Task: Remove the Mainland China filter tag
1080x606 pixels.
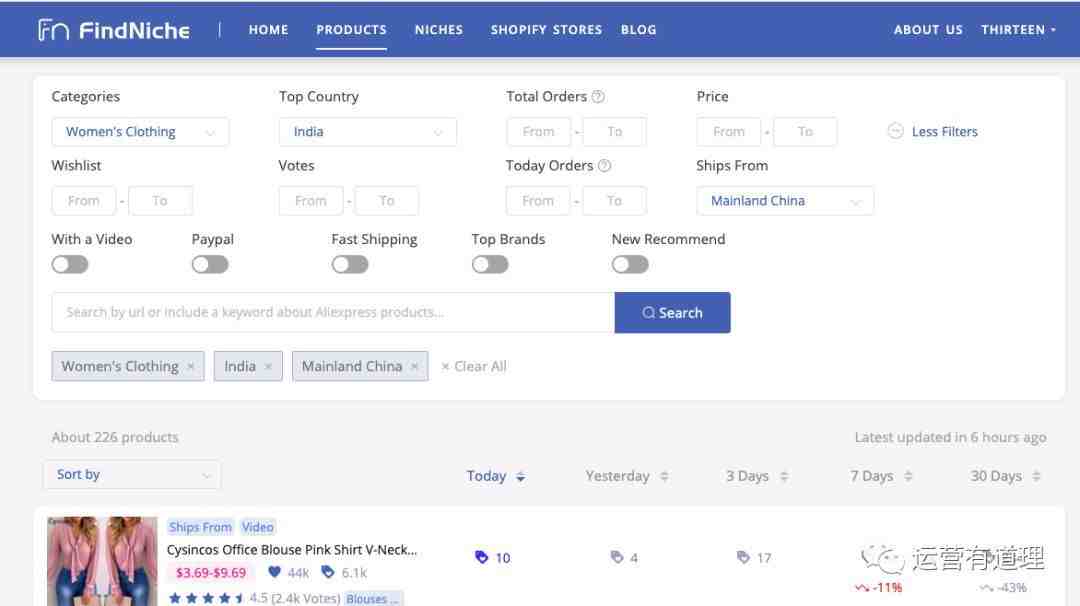Action: tap(414, 366)
